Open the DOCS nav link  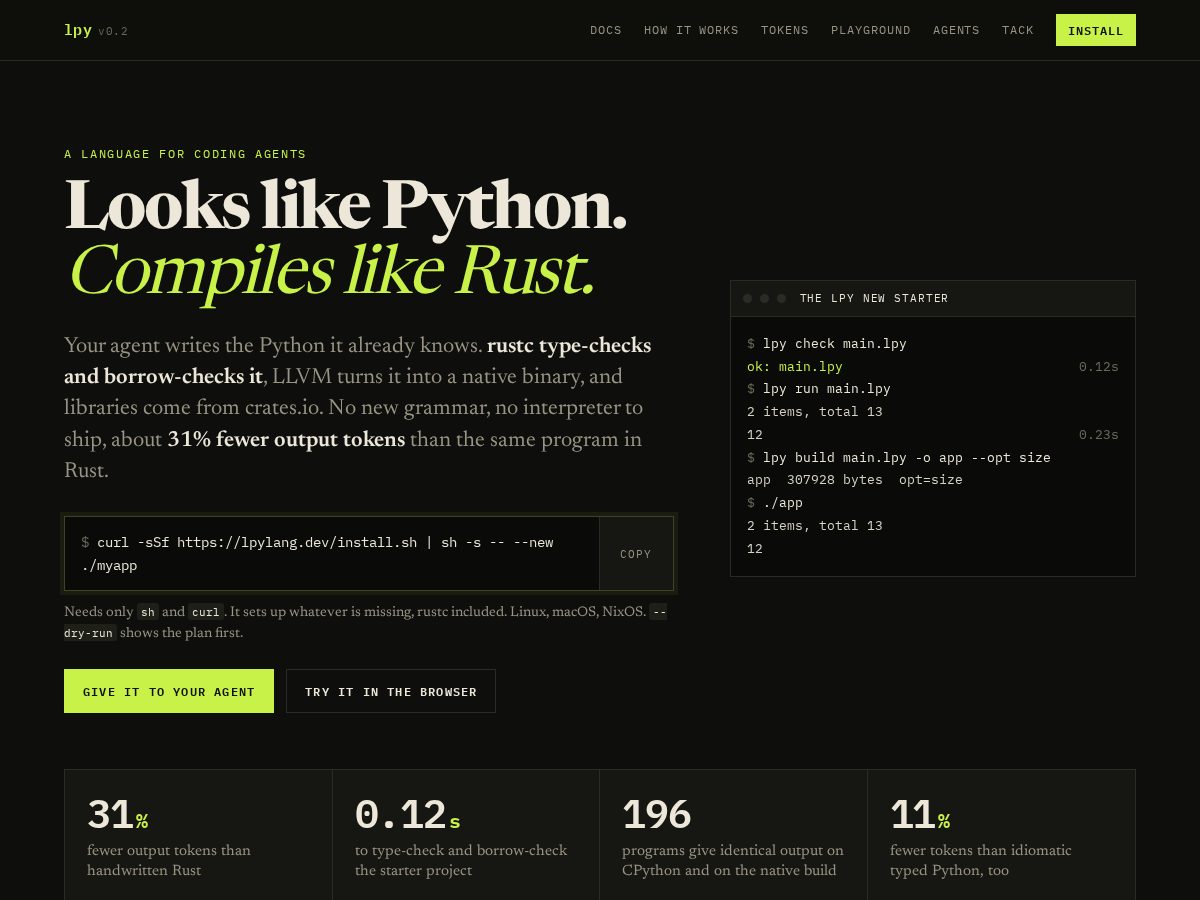point(606,30)
